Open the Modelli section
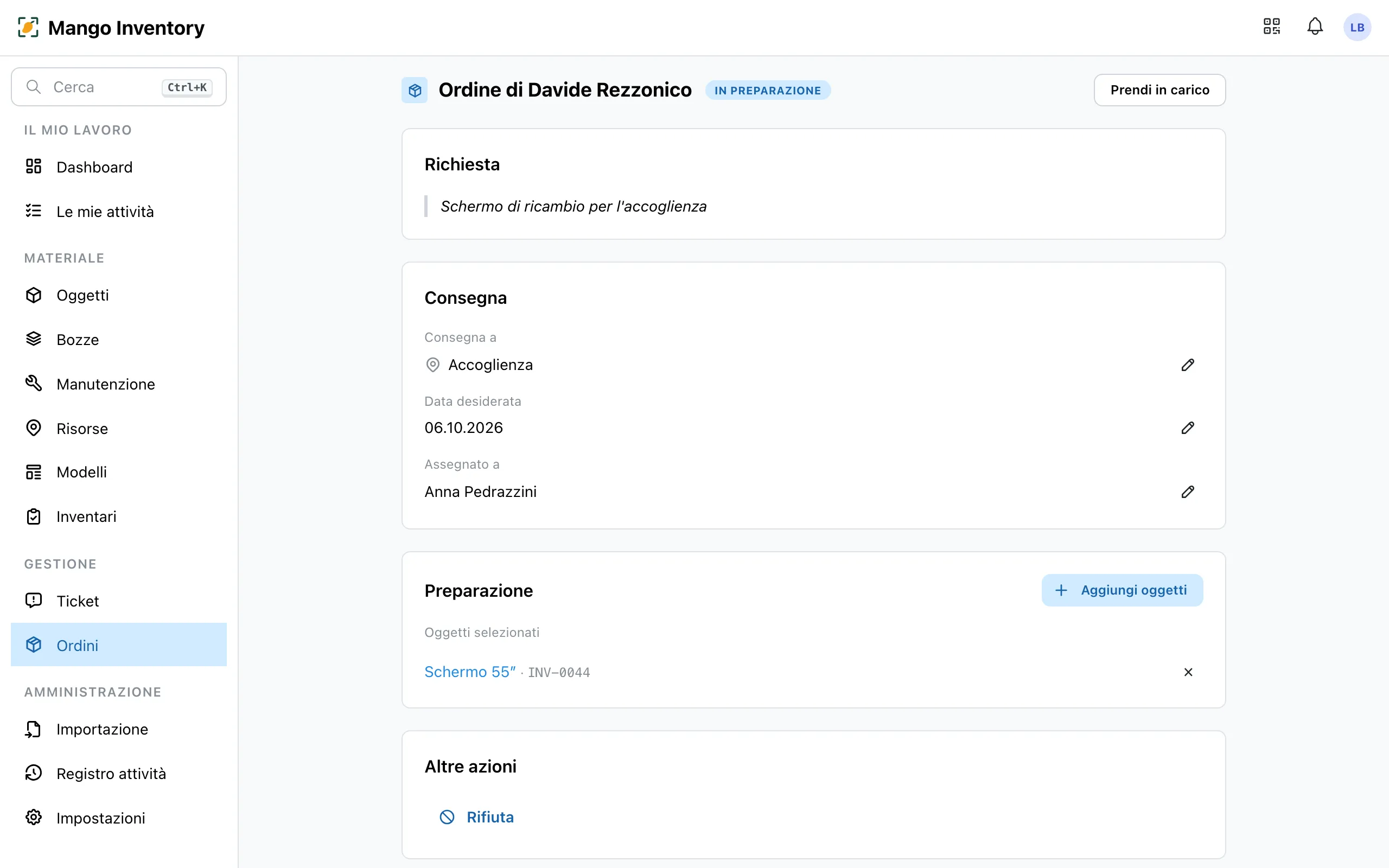The width and height of the screenshot is (1389, 868). click(x=119, y=472)
